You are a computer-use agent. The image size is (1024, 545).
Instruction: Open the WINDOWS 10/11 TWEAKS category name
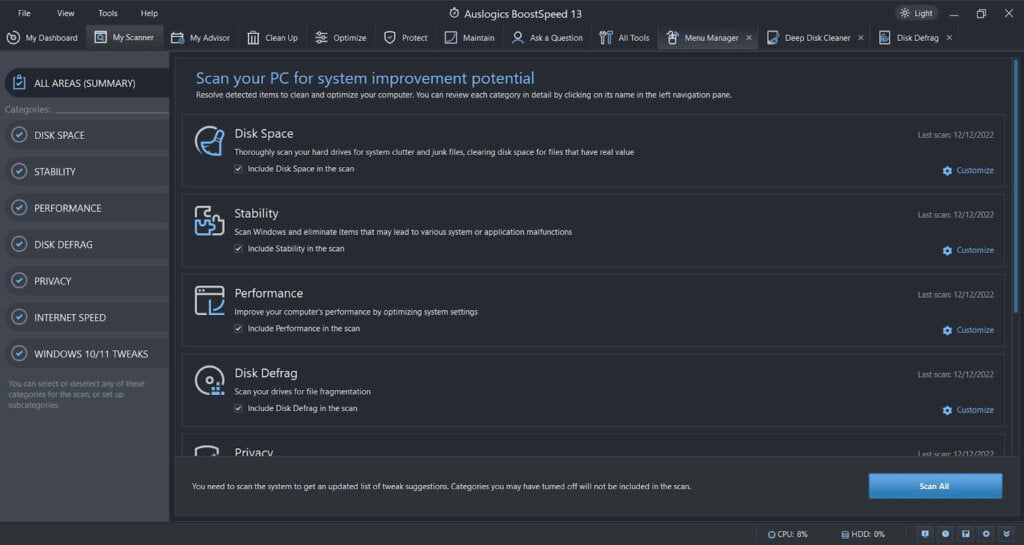tap(91, 354)
